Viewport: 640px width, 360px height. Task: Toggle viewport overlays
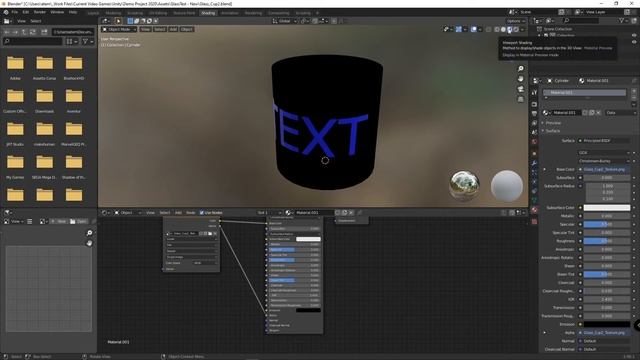(x=473, y=29)
